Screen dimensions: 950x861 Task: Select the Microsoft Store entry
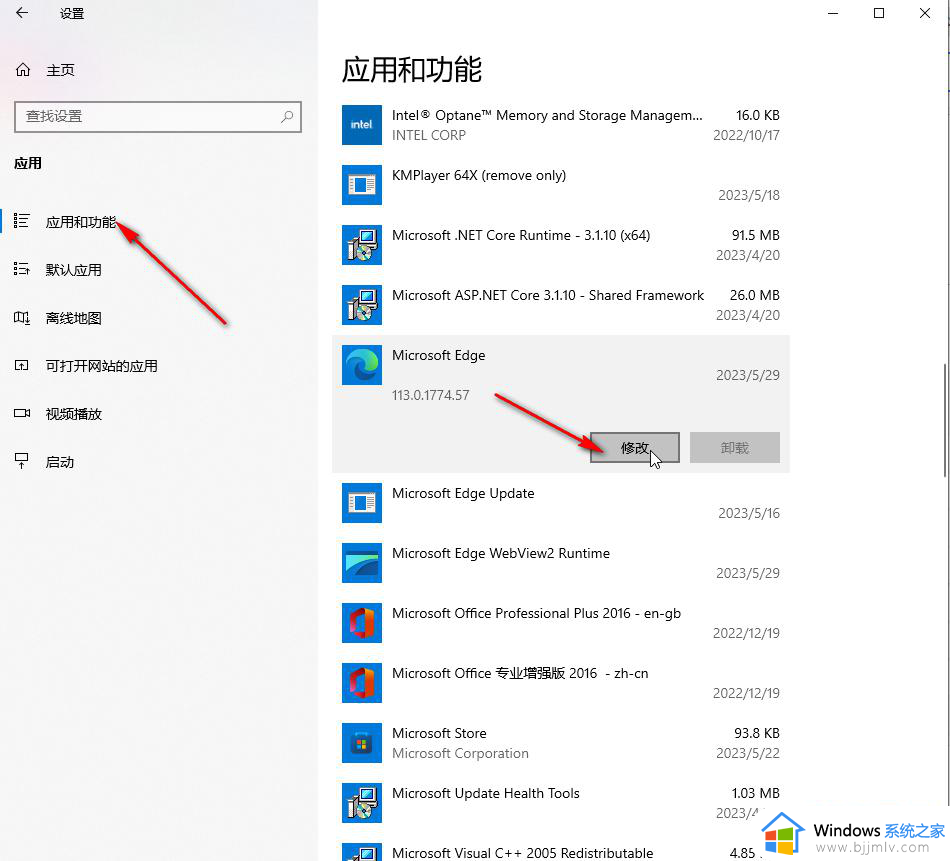click(560, 743)
